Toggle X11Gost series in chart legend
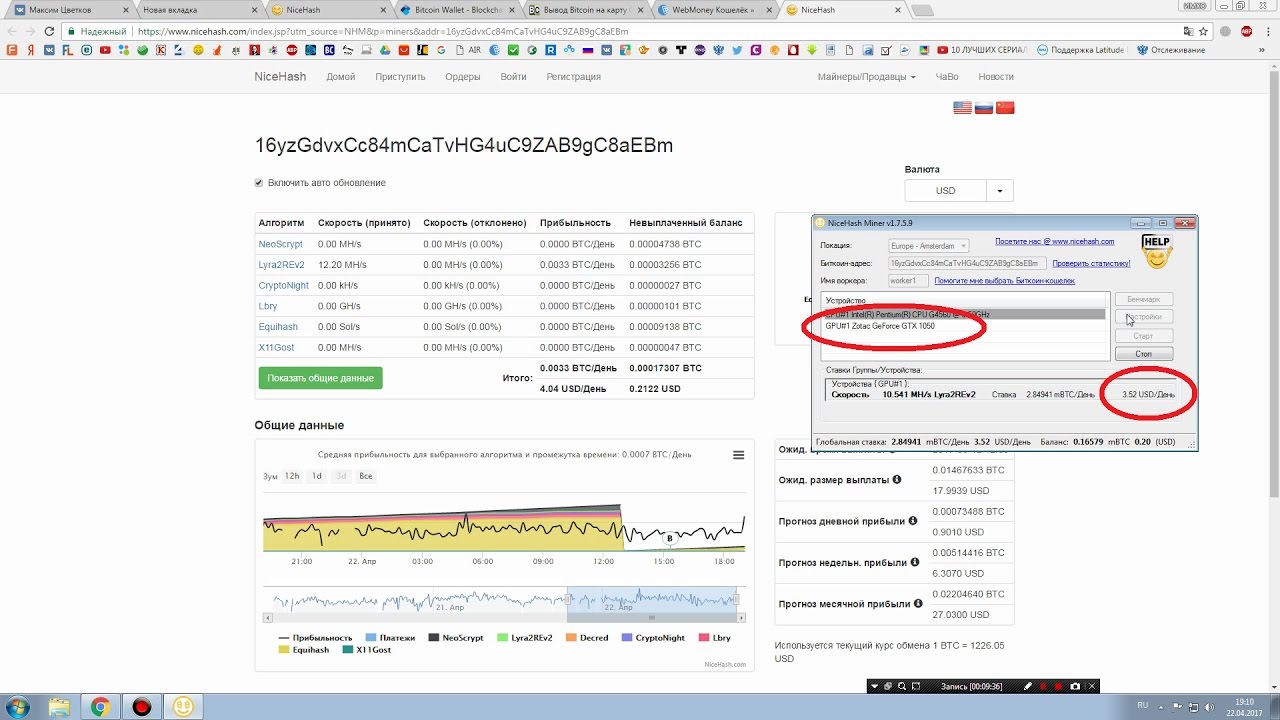 tap(366, 650)
